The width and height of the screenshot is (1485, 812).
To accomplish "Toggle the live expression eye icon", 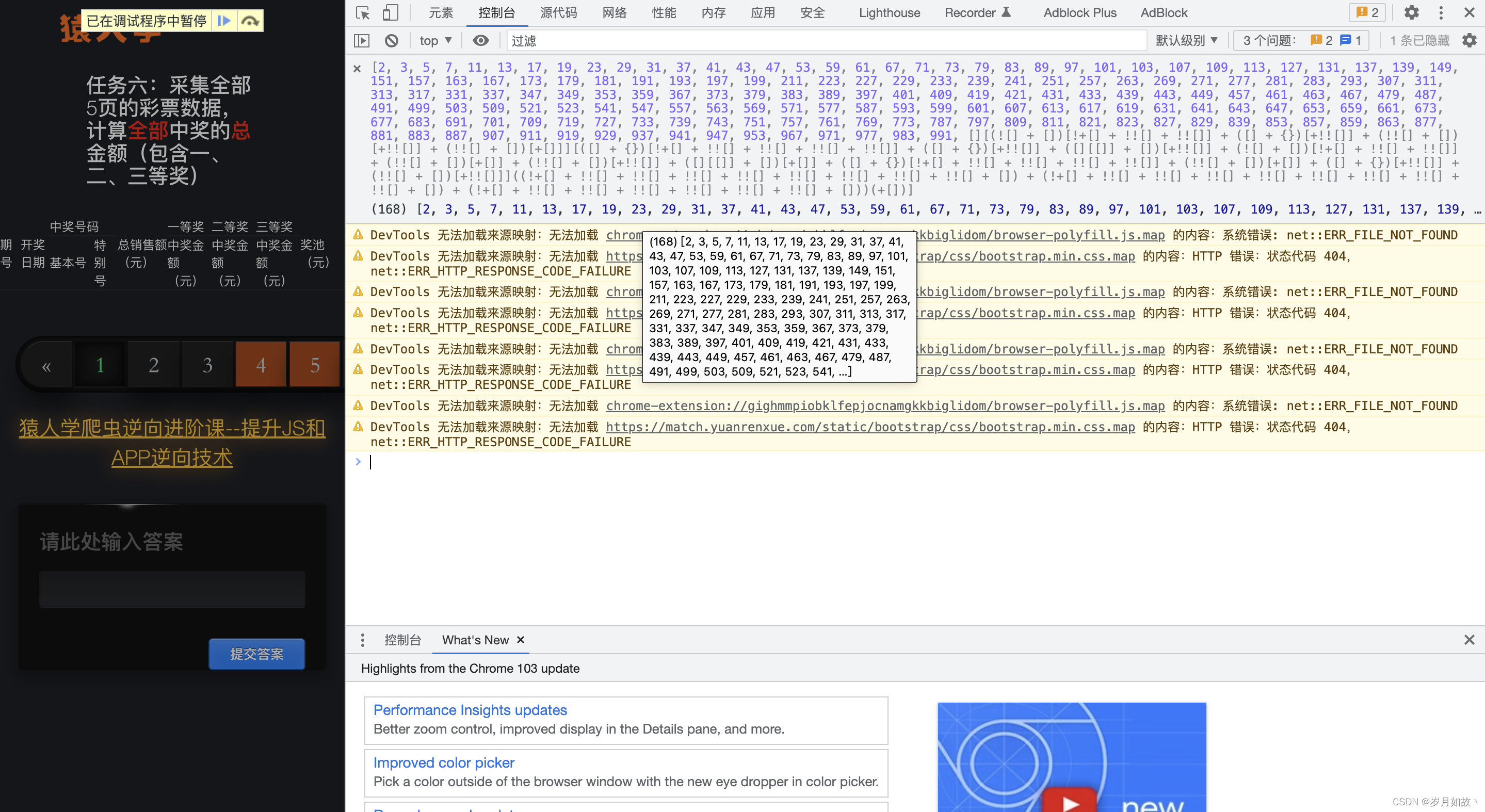I will coord(480,40).
